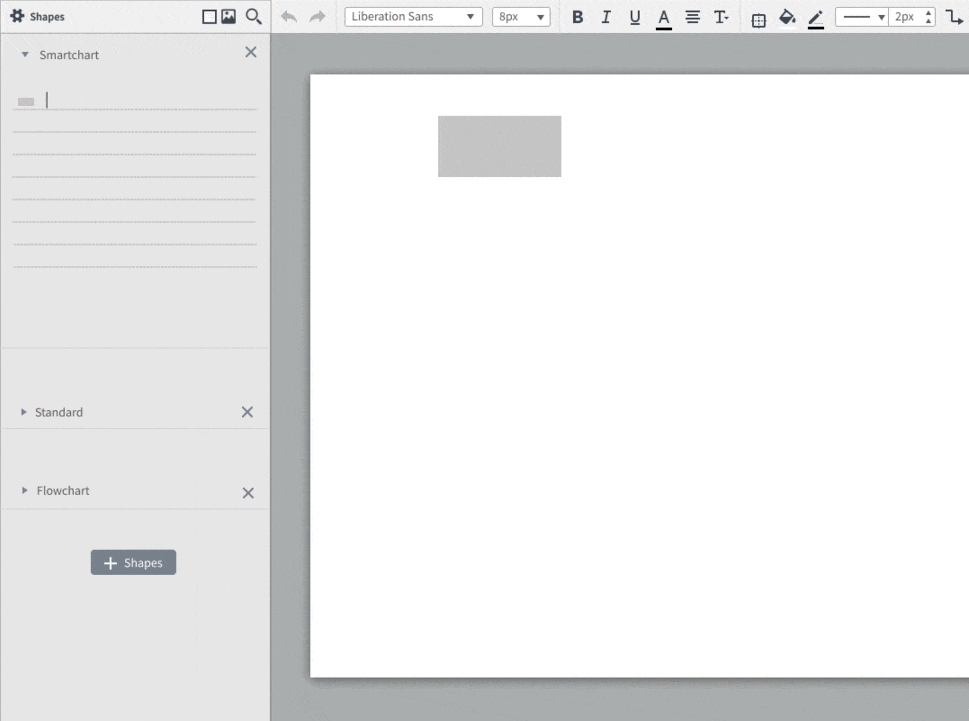Open the shape search magnifier icon
Image resolution: width=969 pixels, height=721 pixels.
click(x=253, y=17)
